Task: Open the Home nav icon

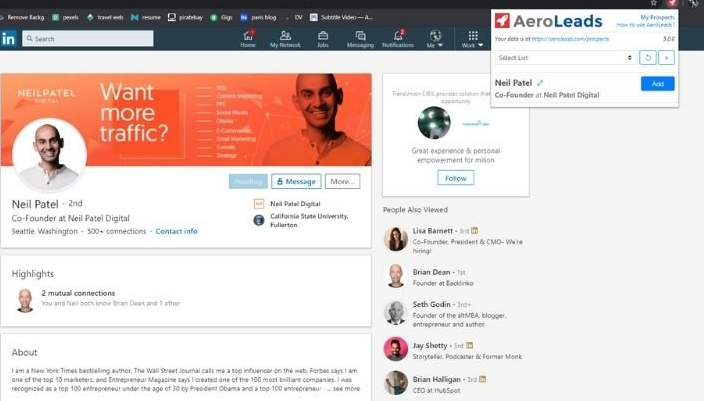Action: pyautogui.click(x=248, y=39)
